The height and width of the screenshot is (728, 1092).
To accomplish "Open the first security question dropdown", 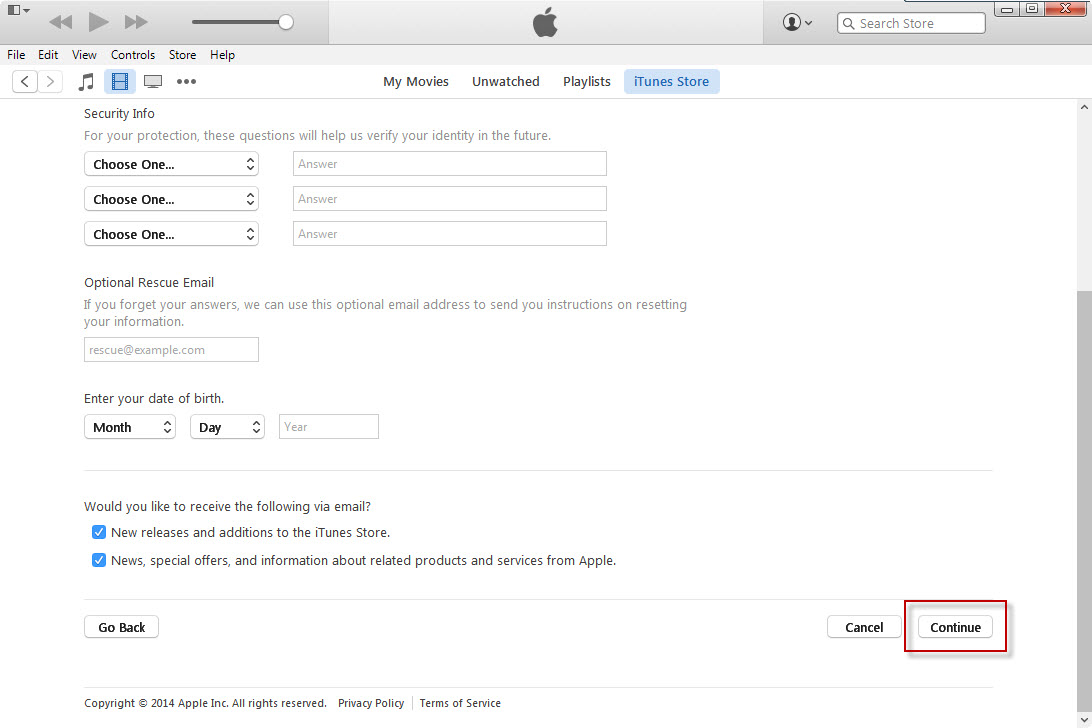I will click(x=171, y=164).
